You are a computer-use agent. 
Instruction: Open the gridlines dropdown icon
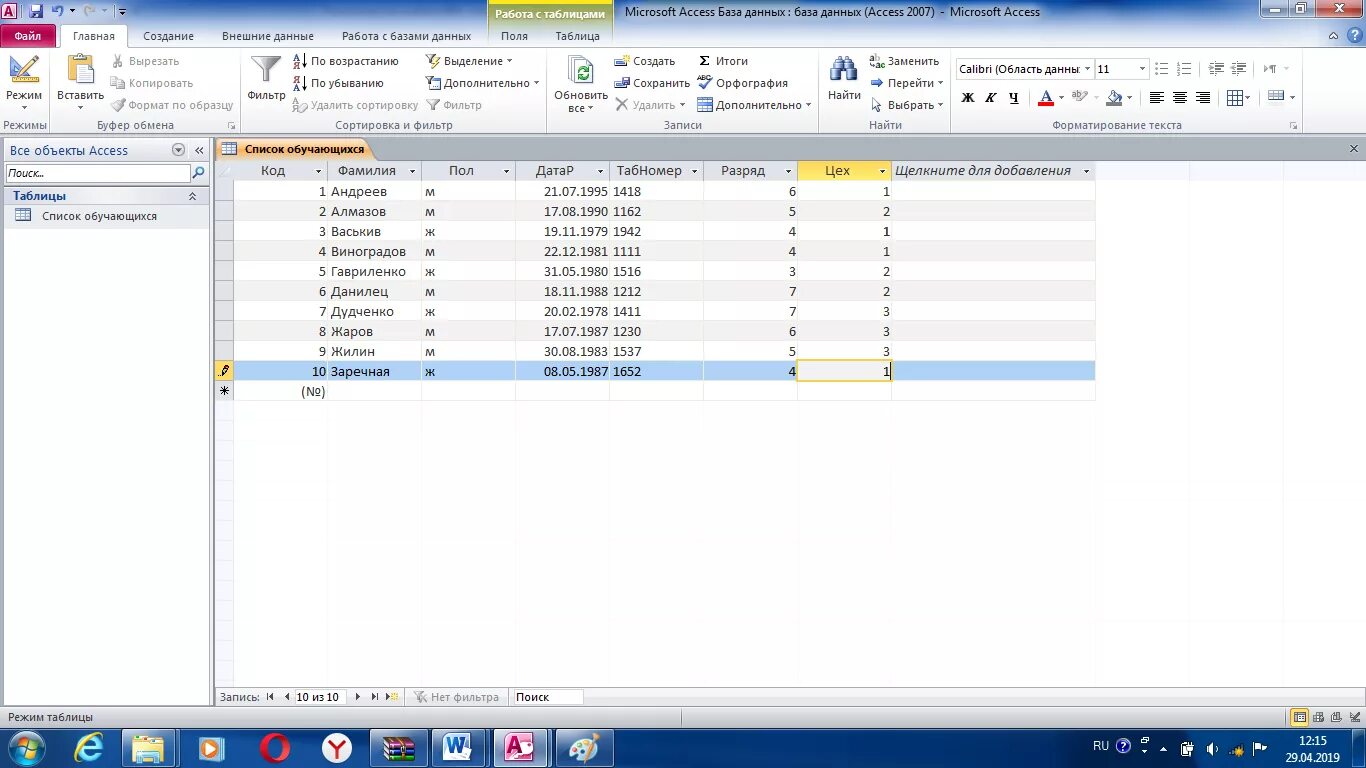coord(1239,98)
